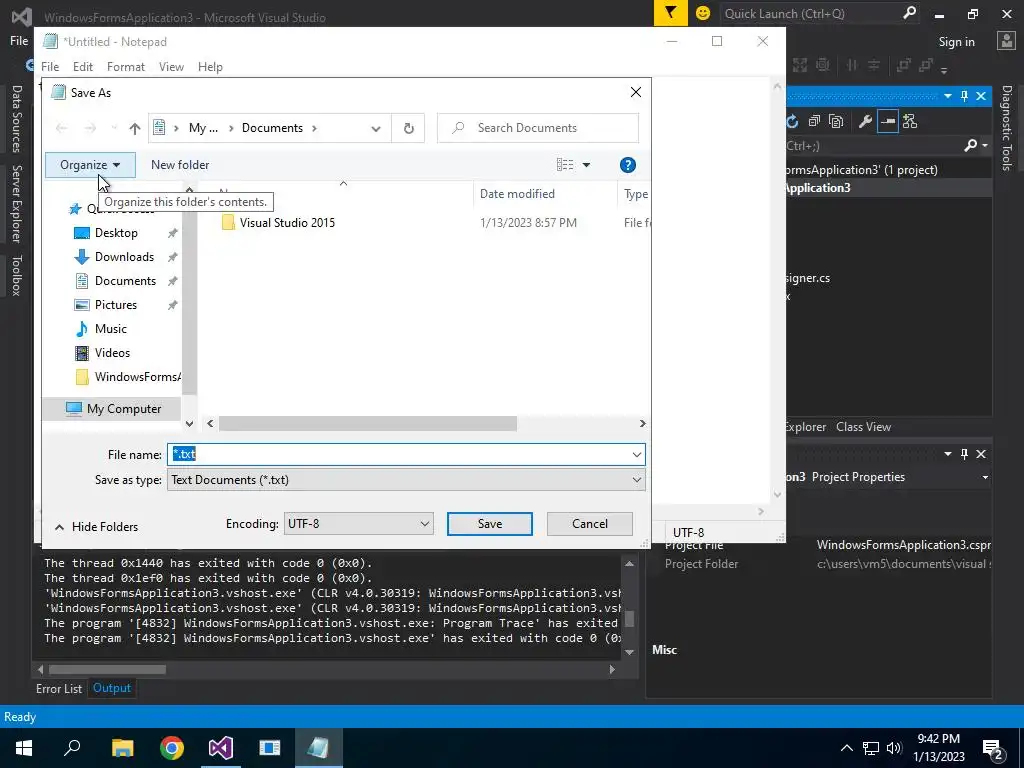
Task: Open Properties wrench icon in Solution Explorer
Action: (x=865, y=121)
